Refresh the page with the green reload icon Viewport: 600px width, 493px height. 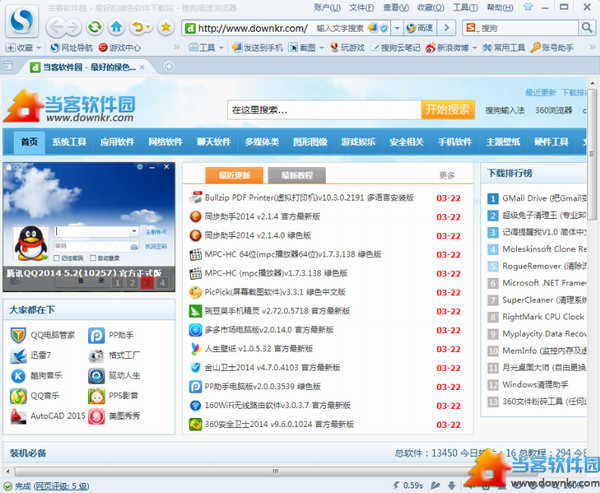(95, 27)
